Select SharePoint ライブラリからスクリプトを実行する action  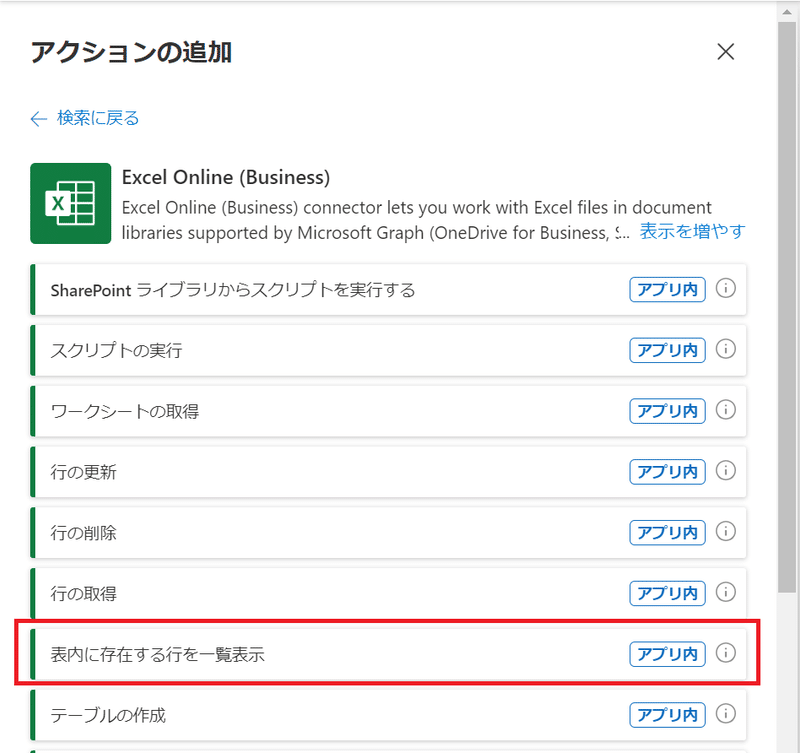click(x=388, y=290)
